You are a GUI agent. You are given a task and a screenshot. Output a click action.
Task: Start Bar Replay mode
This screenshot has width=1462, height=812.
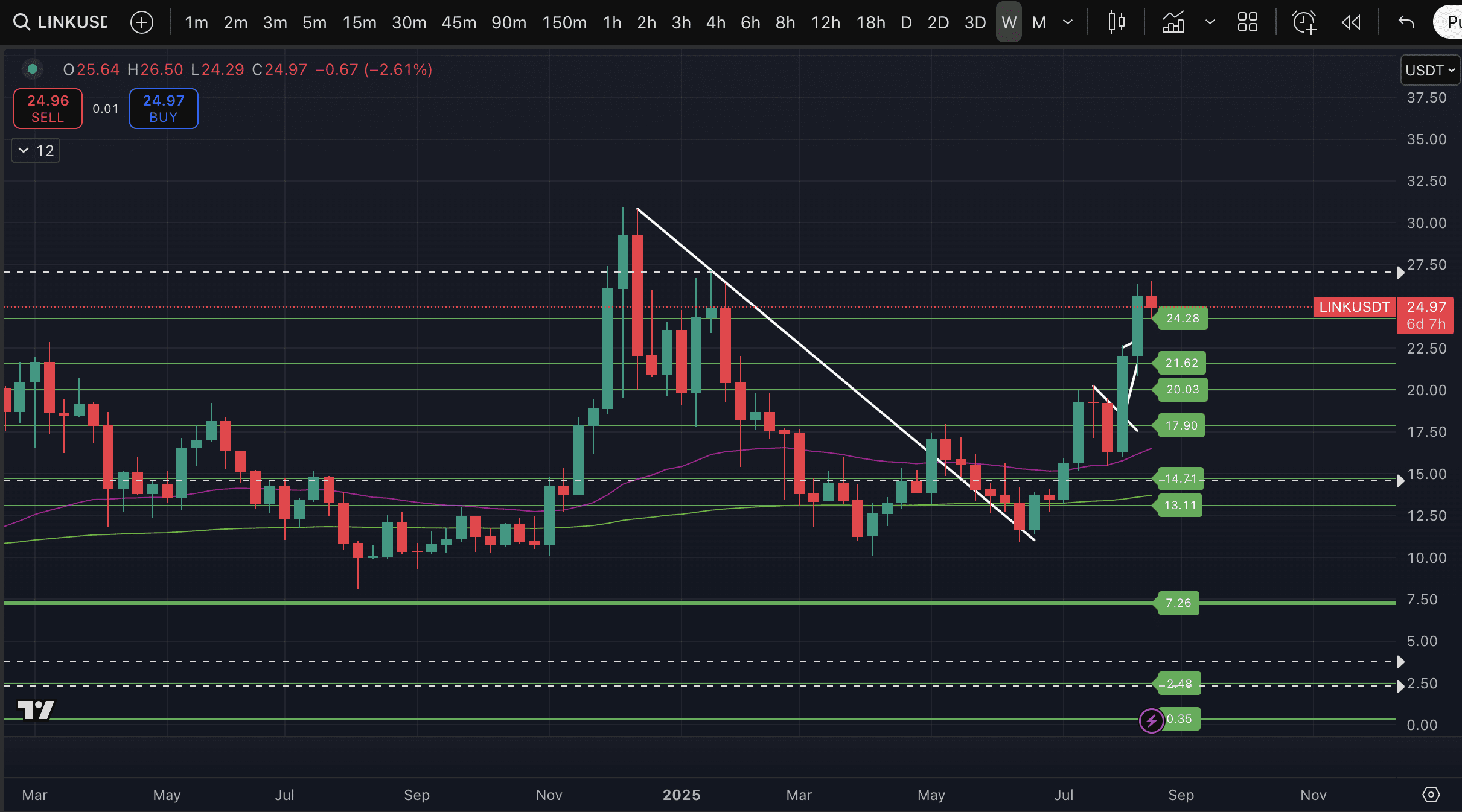click(1351, 22)
